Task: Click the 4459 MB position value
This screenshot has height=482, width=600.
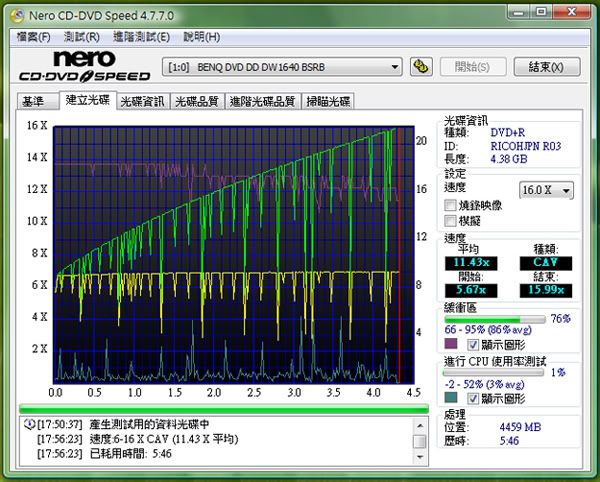Action: (x=520, y=427)
